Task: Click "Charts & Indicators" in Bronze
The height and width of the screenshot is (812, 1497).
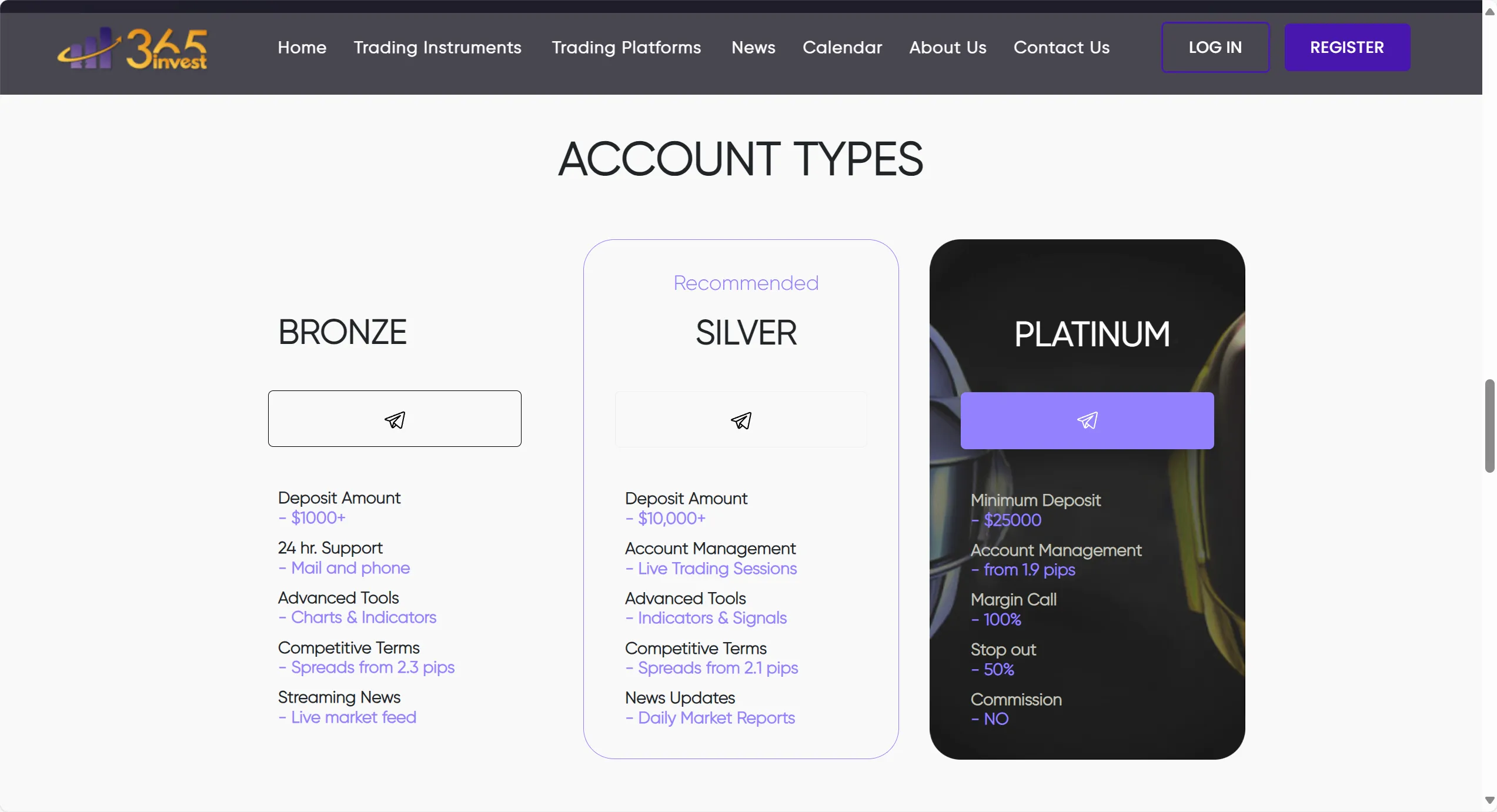Action: 363,617
